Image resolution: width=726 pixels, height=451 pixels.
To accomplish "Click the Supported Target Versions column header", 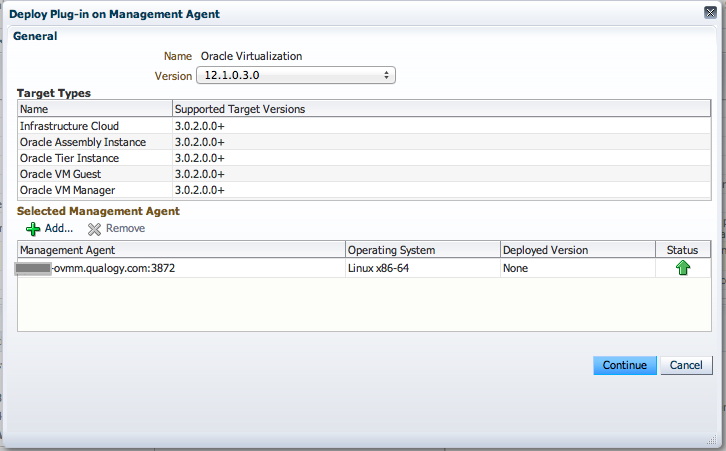I will tap(442, 109).
